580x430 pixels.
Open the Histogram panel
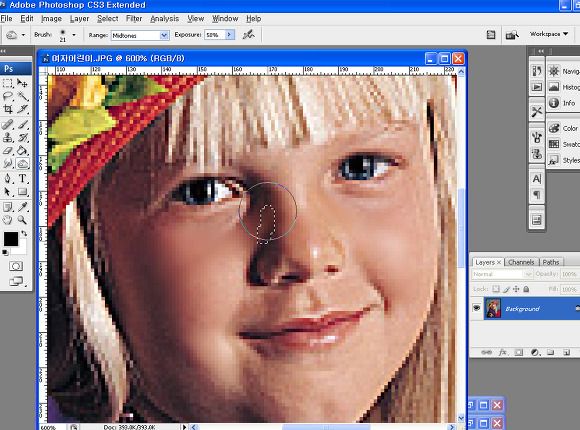(x=564, y=87)
